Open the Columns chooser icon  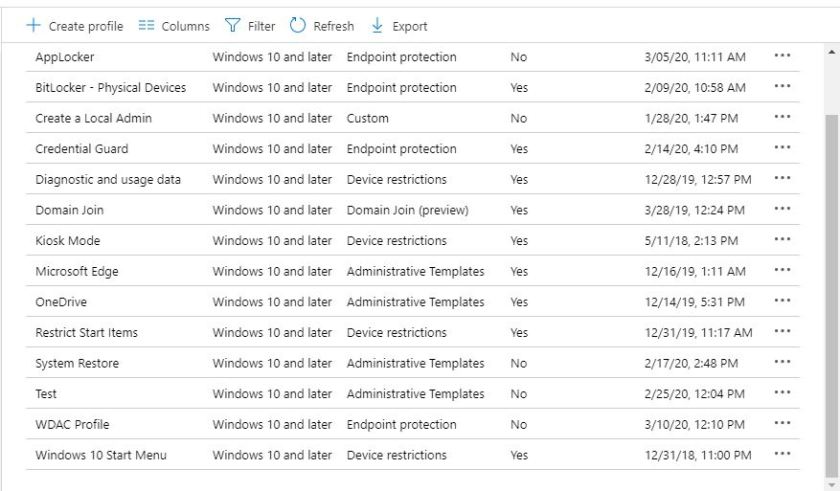pyautogui.click(x=143, y=26)
